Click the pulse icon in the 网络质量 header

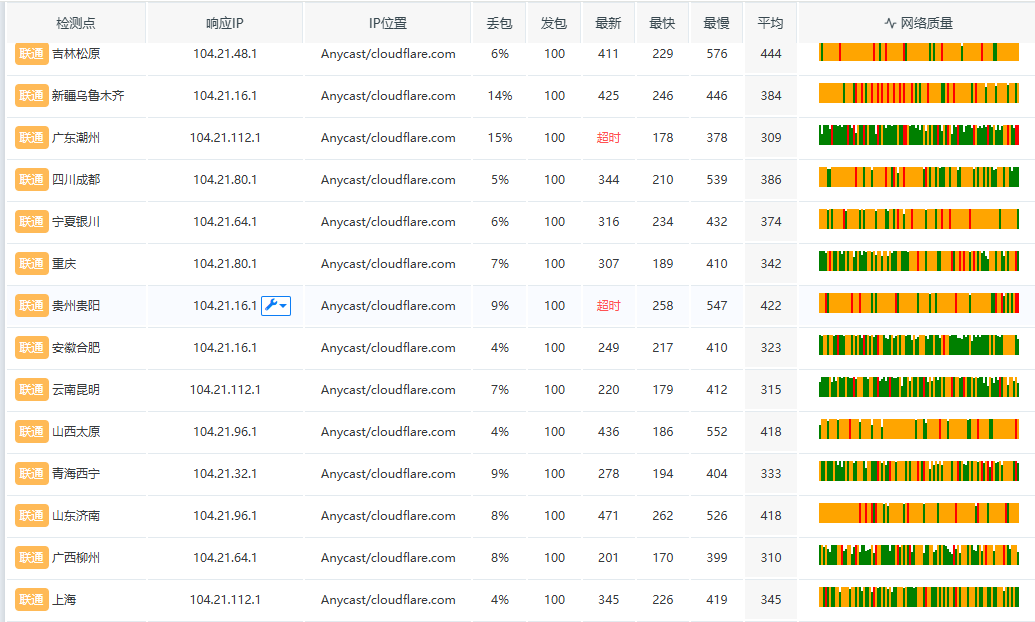(890, 23)
